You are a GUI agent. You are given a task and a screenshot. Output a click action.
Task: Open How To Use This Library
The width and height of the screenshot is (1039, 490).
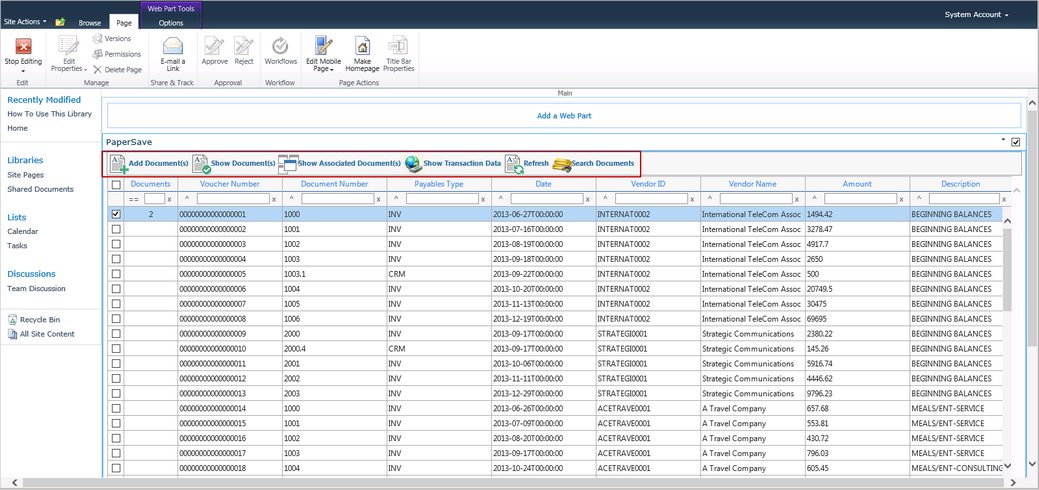click(50, 114)
